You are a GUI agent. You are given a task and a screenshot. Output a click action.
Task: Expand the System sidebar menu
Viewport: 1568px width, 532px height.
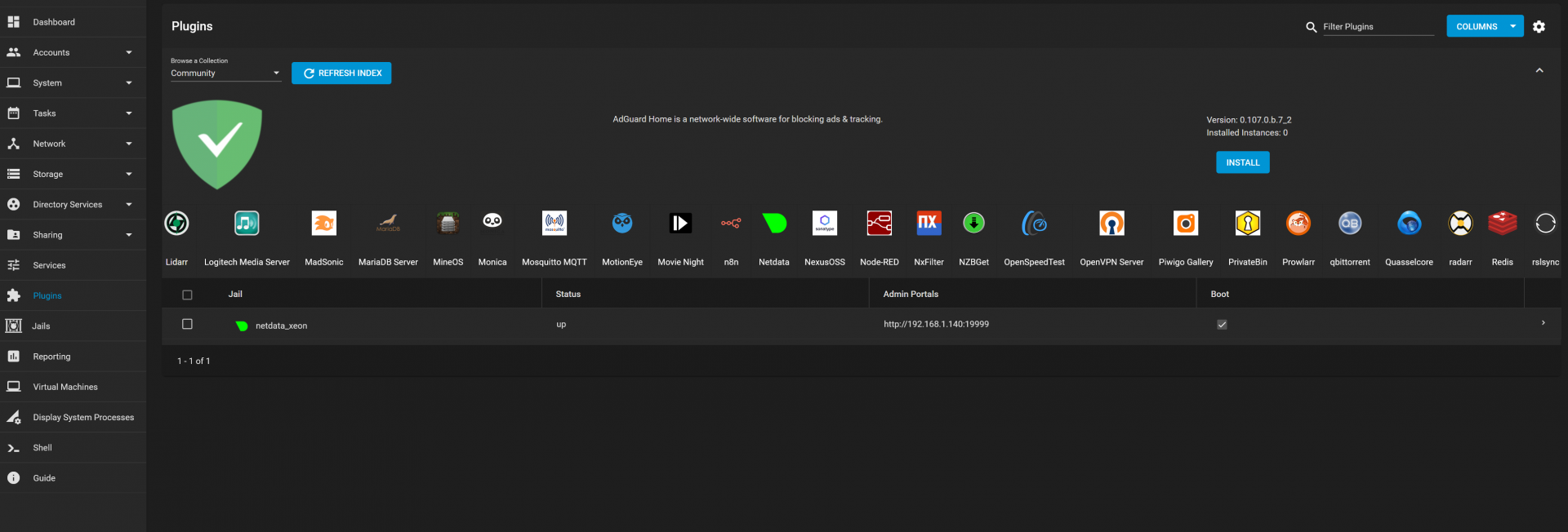tap(73, 82)
